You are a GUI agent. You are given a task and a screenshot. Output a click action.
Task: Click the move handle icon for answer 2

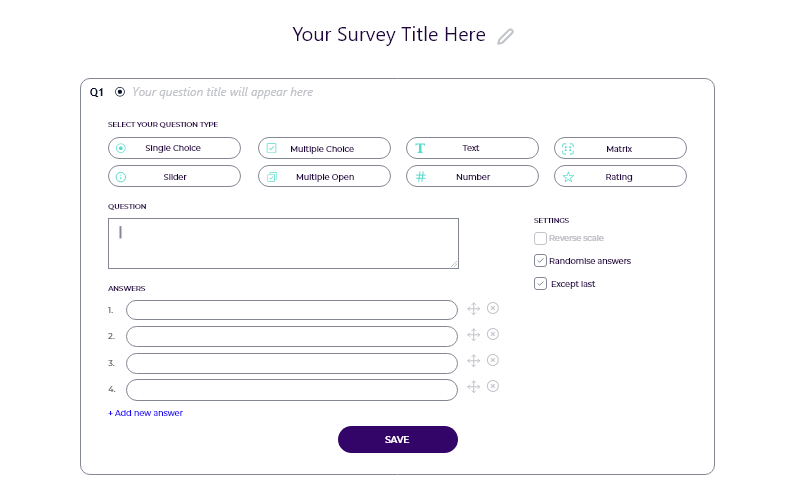(473, 335)
